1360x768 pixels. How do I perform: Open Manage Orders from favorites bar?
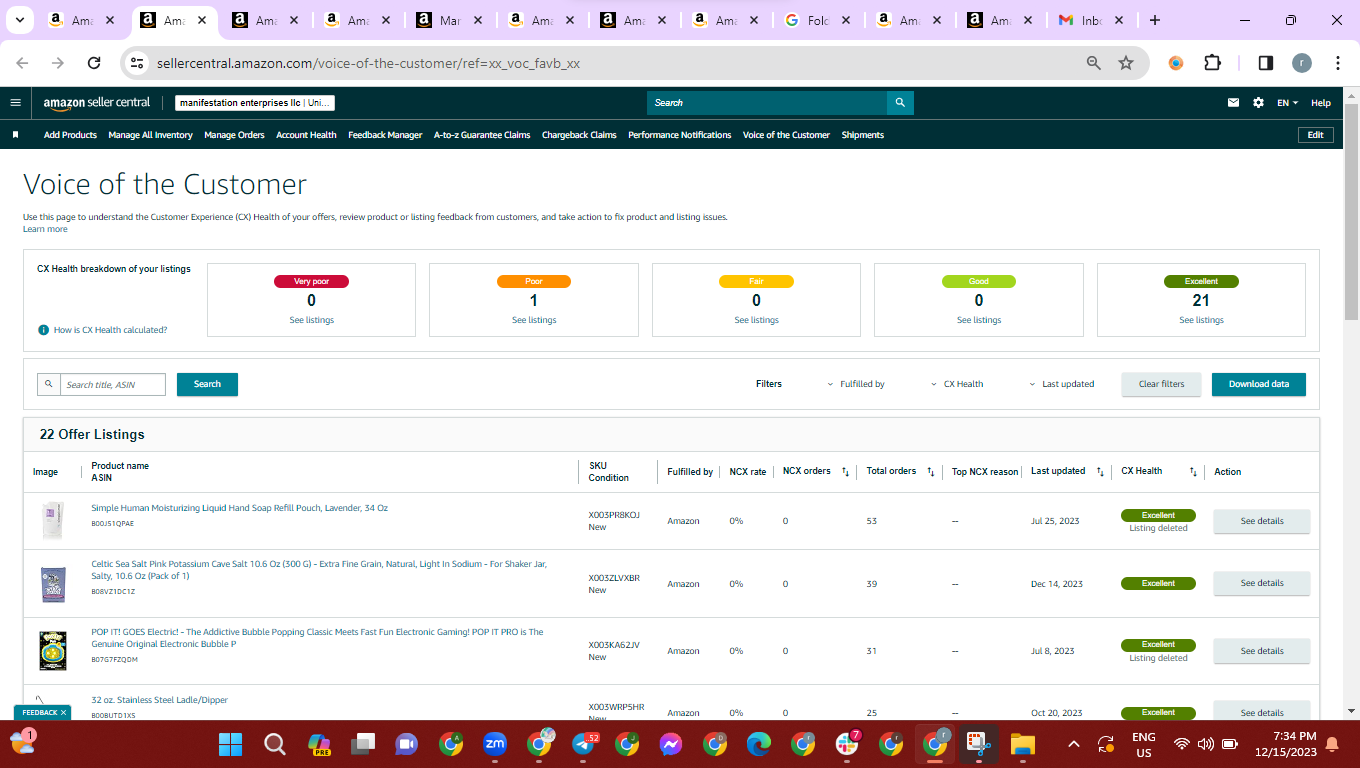pyautogui.click(x=234, y=135)
